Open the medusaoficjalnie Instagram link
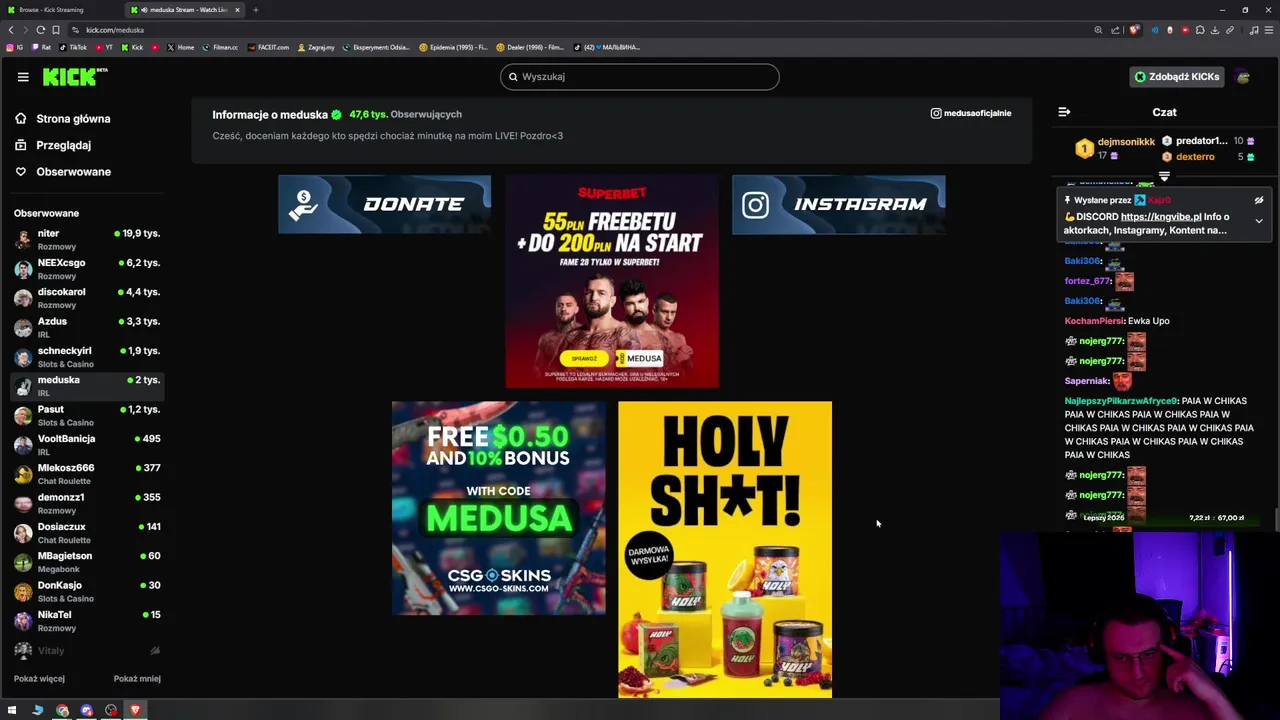 tap(971, 113)
